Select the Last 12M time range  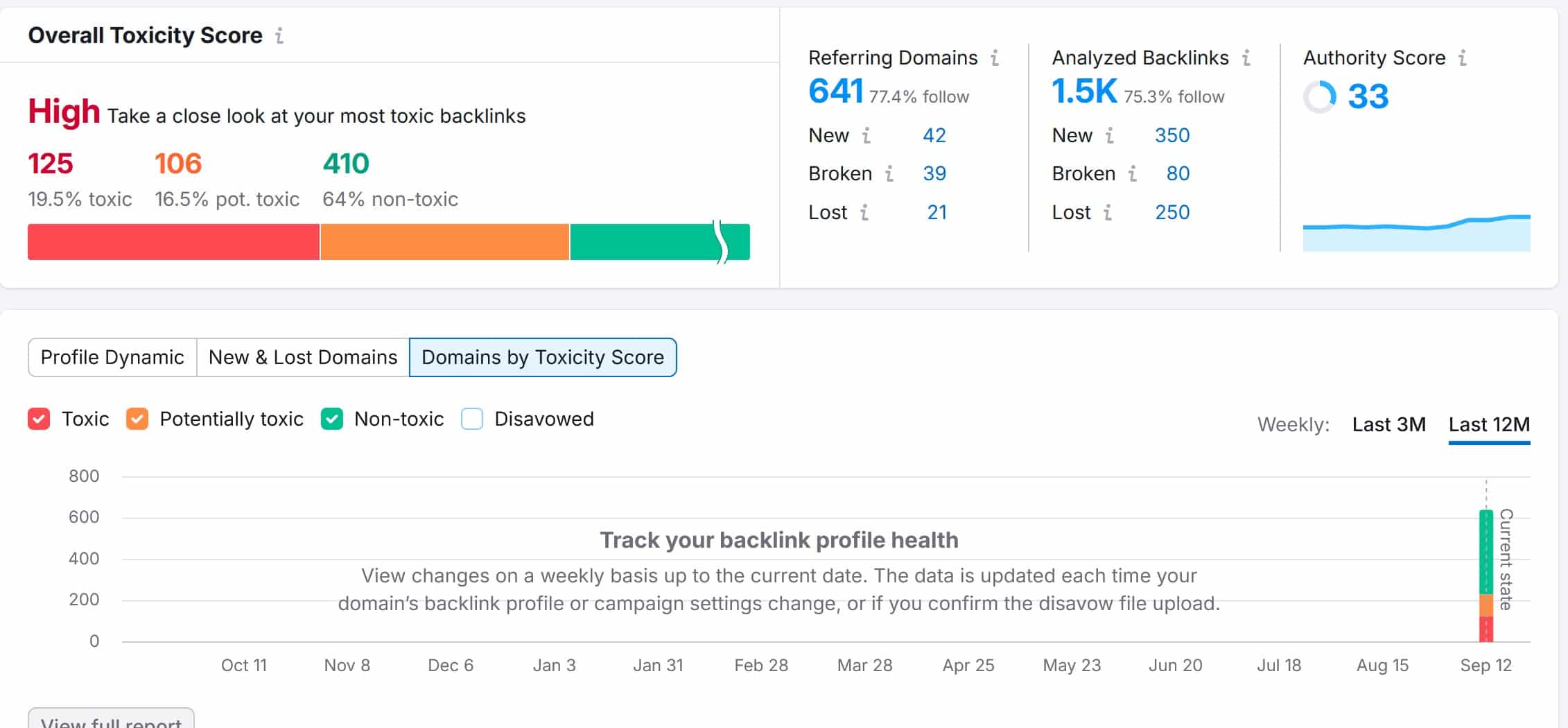point(1489,424)
